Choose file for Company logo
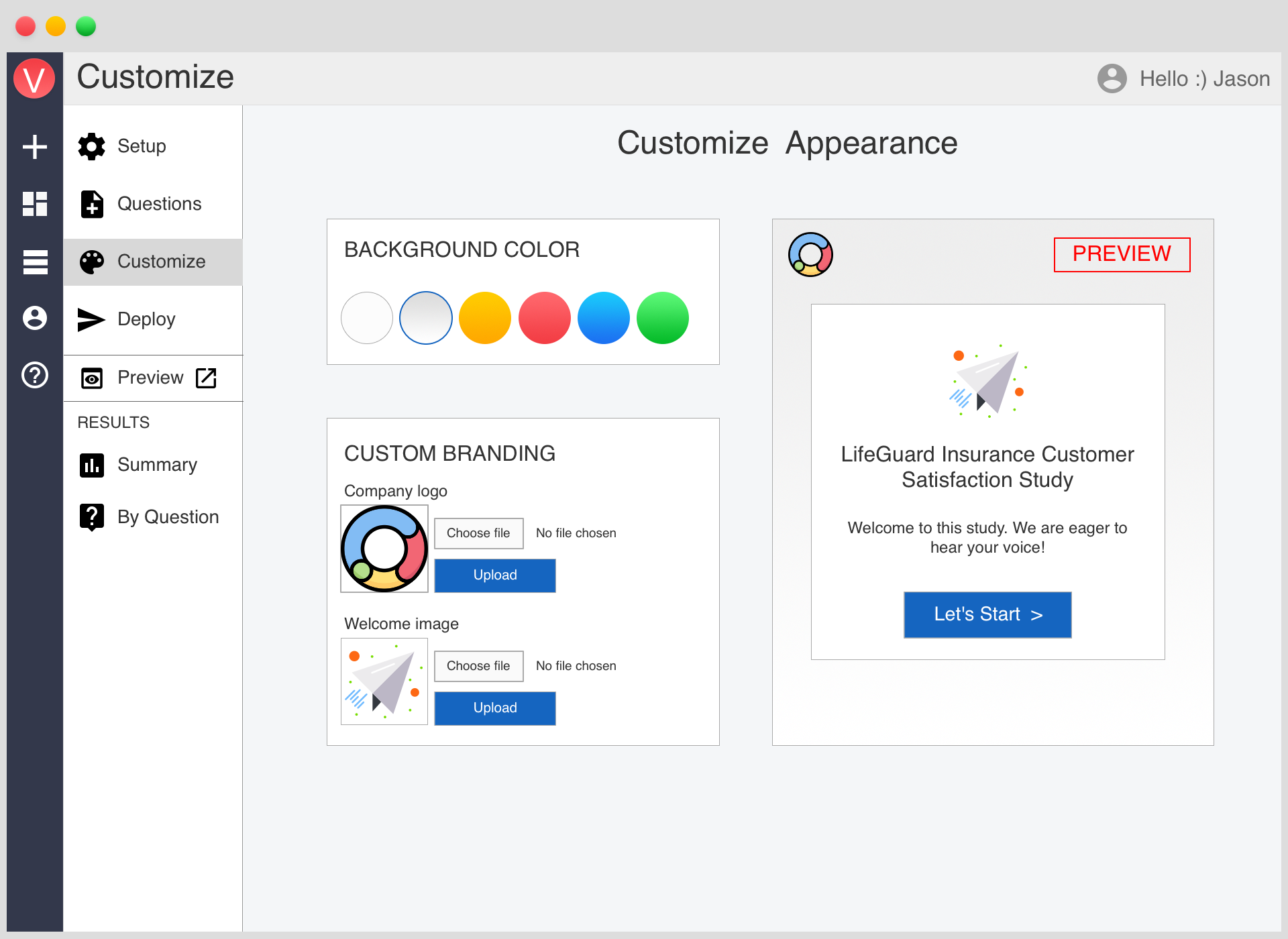Image resolution: width=1288 pixels, height=939 pixels. [x=478, y=533]
